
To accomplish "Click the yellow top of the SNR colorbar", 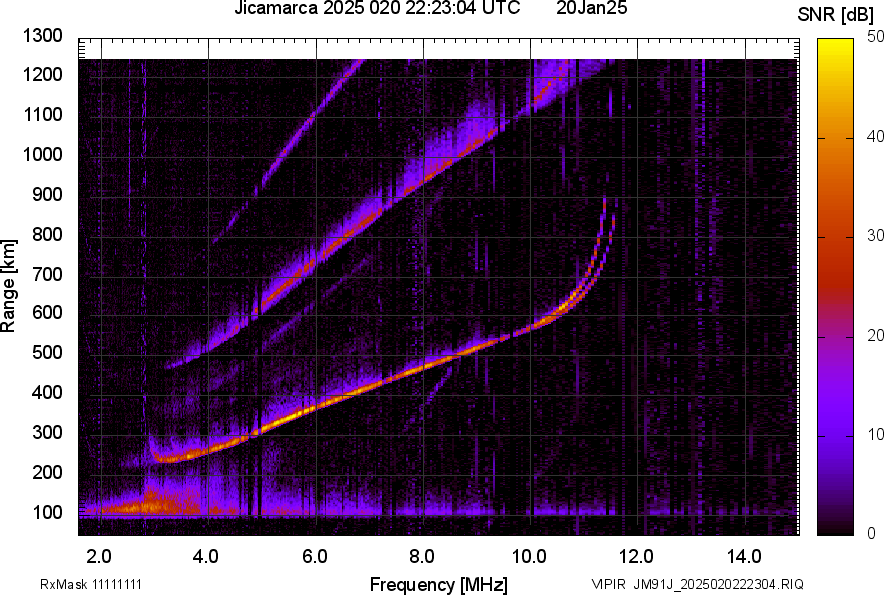I will (834, 48).
